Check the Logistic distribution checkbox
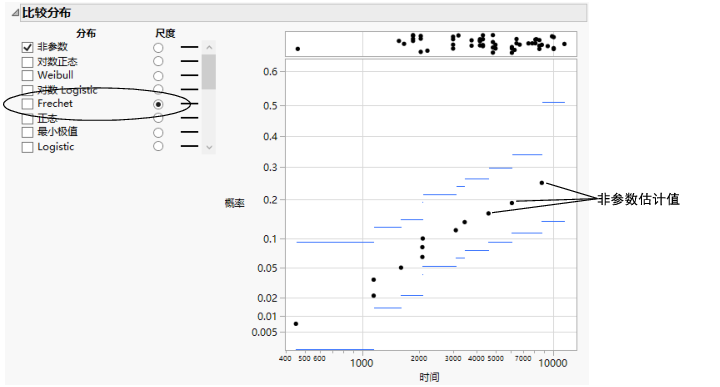 [28, 147]
